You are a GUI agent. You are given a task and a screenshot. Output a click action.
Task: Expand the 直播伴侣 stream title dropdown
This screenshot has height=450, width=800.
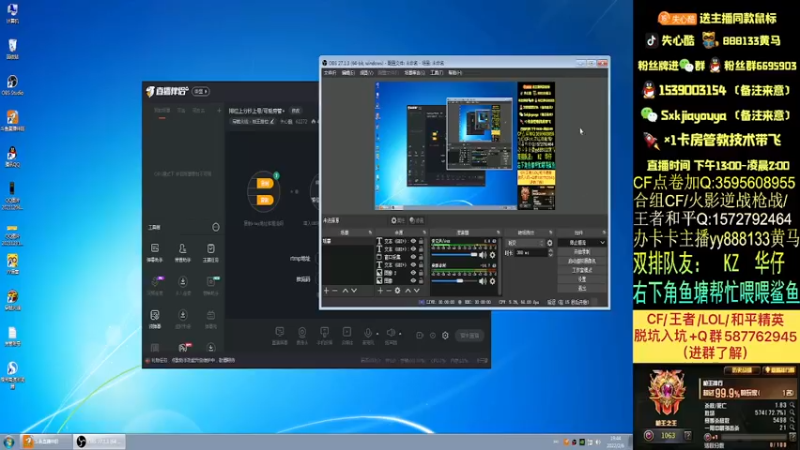tap(282, 111)
